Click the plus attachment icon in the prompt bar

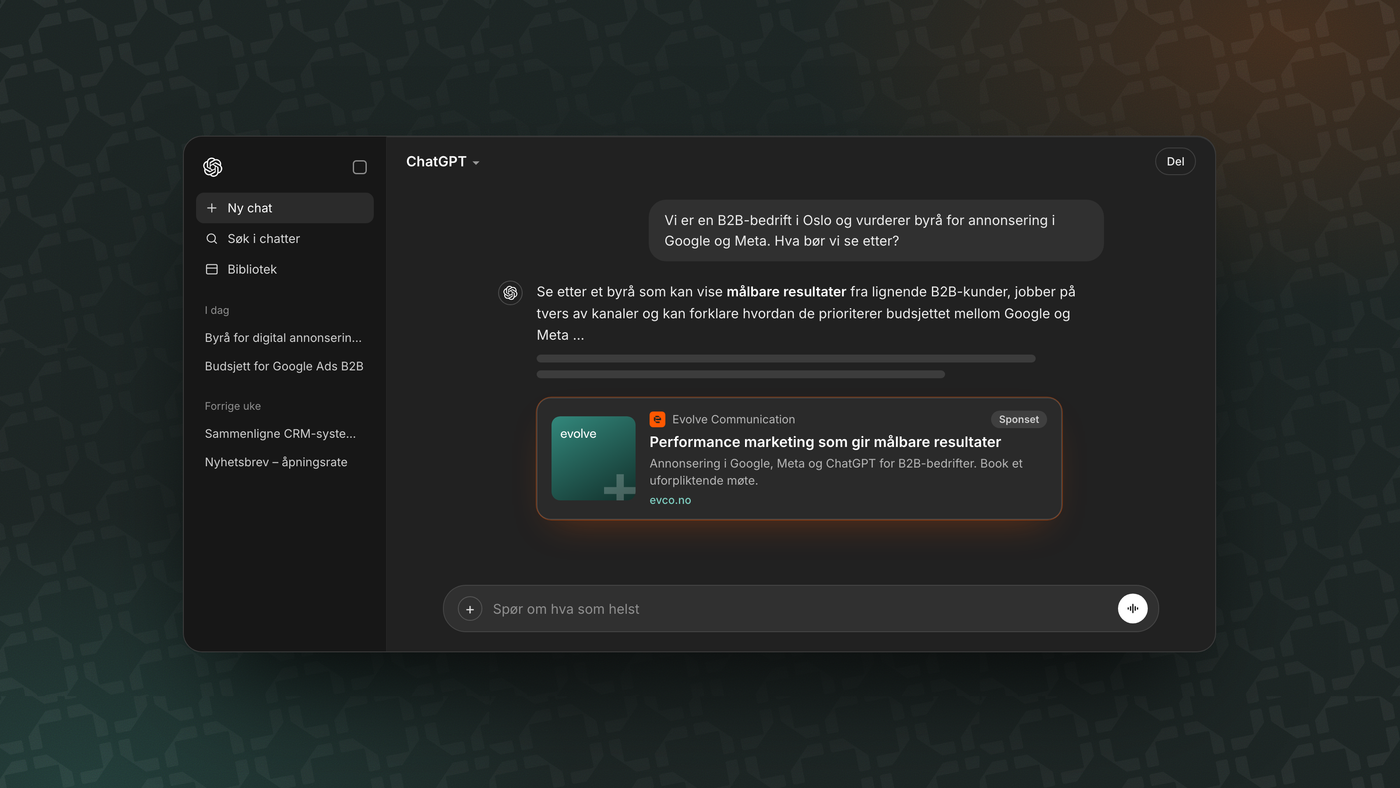click(470, 609)
